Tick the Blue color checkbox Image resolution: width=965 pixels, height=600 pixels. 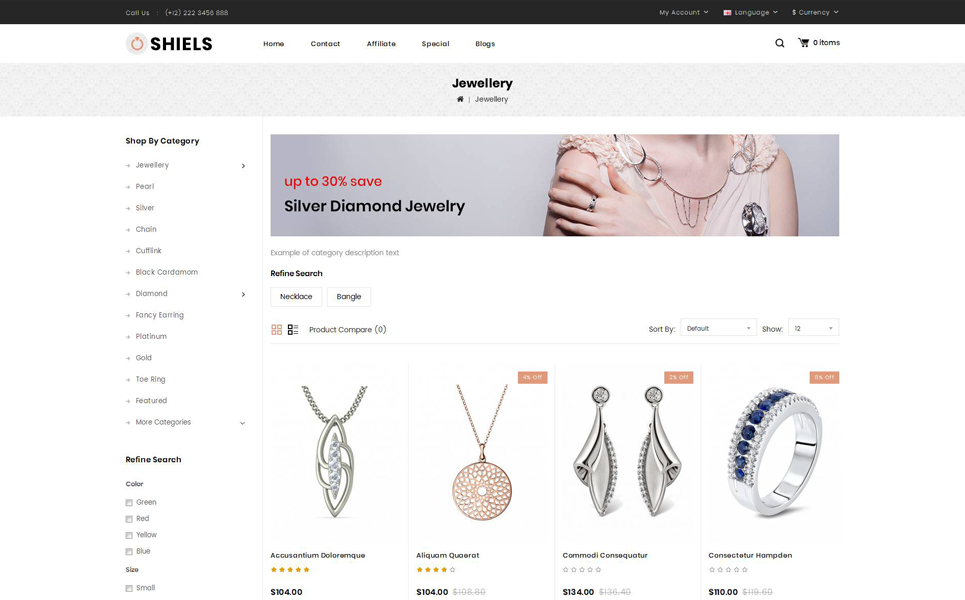click(x=129, y=551)
